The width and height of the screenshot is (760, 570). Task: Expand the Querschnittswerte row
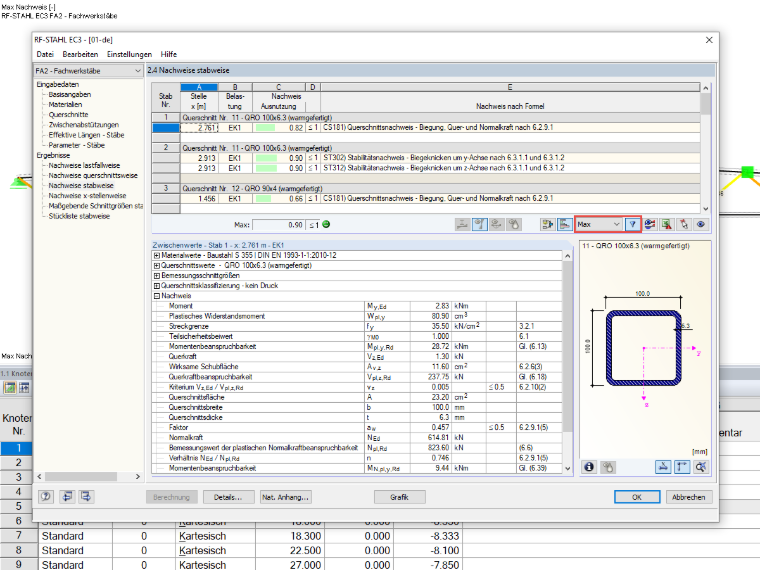pyautogui.click(x=157, y=266)
